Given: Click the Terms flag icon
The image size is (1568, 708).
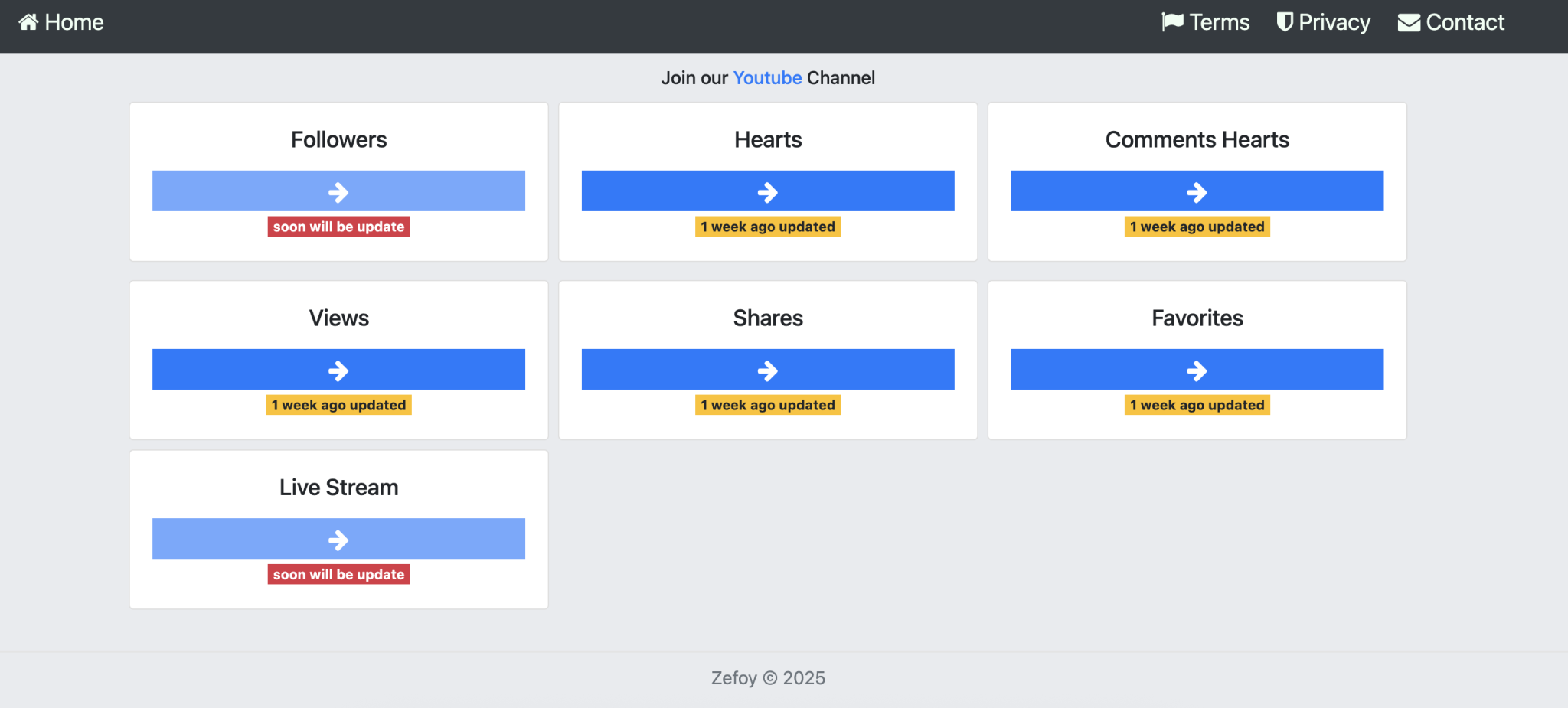Looking at the screenshot, I should 1172,22.
